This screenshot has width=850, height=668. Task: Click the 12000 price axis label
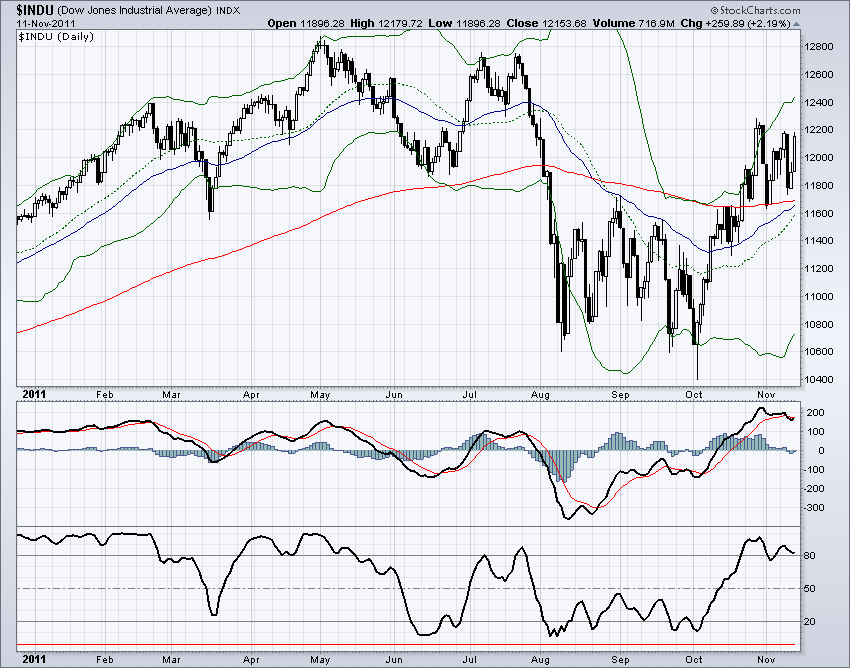(x=818, y=158)
